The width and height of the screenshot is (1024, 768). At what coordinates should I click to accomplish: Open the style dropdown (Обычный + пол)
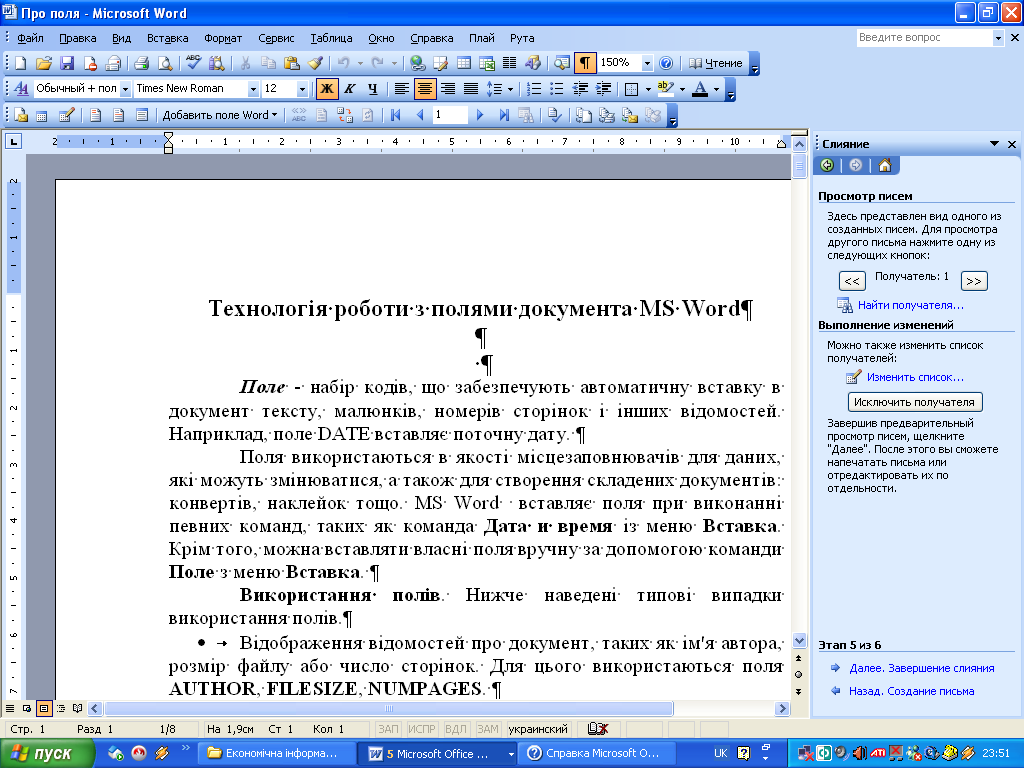pos(125,89)
